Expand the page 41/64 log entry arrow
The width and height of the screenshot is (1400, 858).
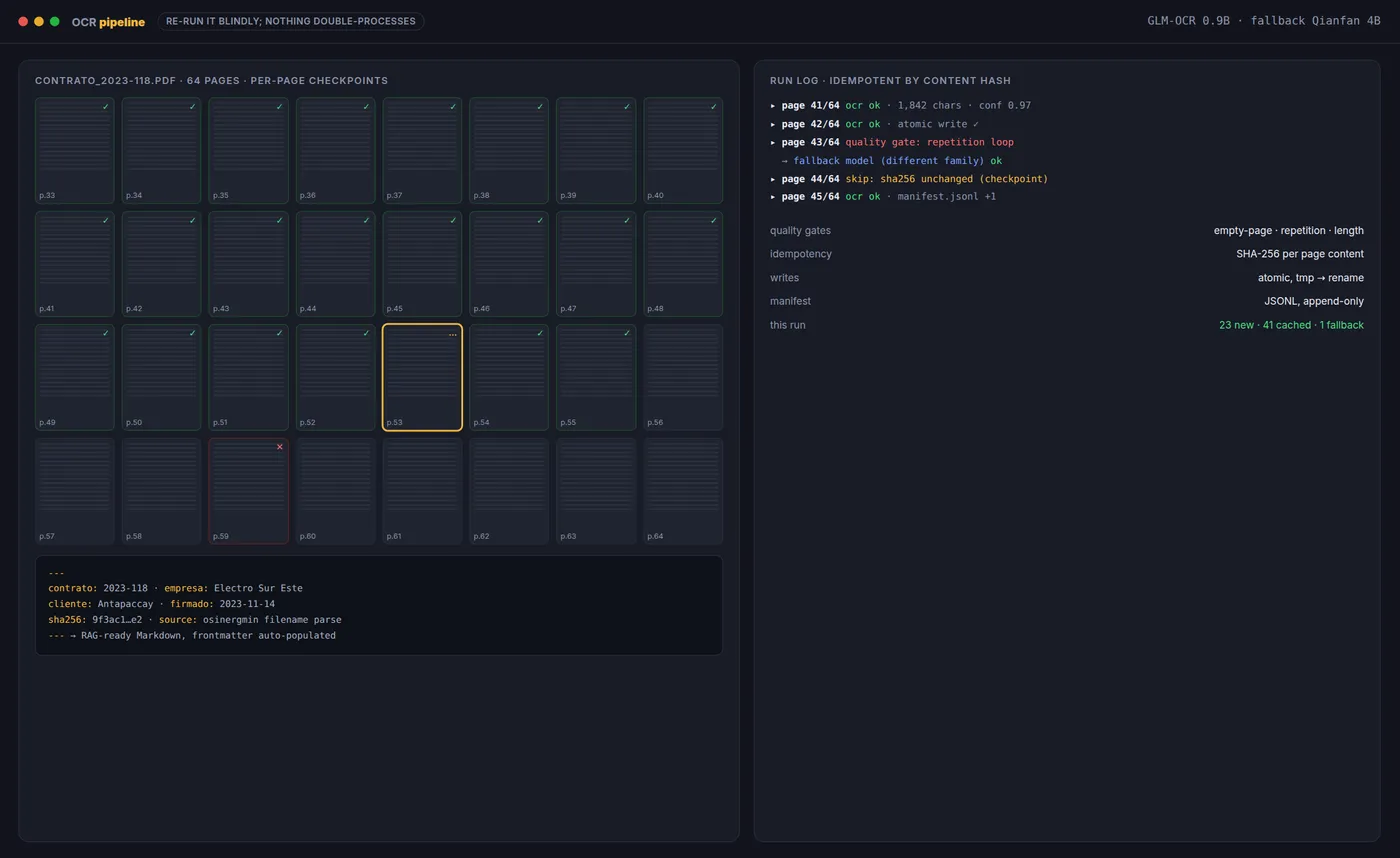pos(773,106)
